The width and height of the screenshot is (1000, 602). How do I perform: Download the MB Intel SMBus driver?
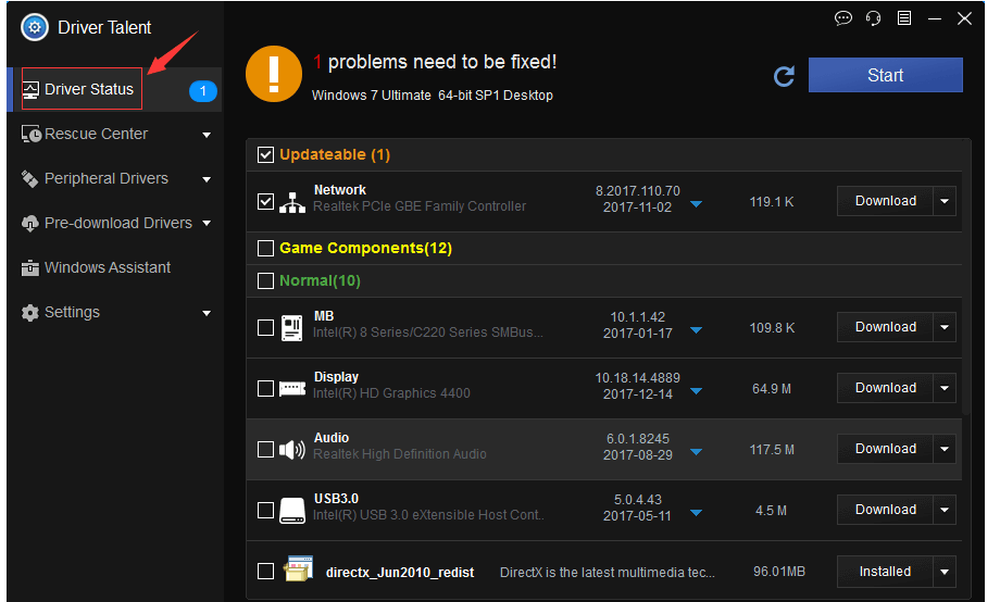(x=885, y=328)
